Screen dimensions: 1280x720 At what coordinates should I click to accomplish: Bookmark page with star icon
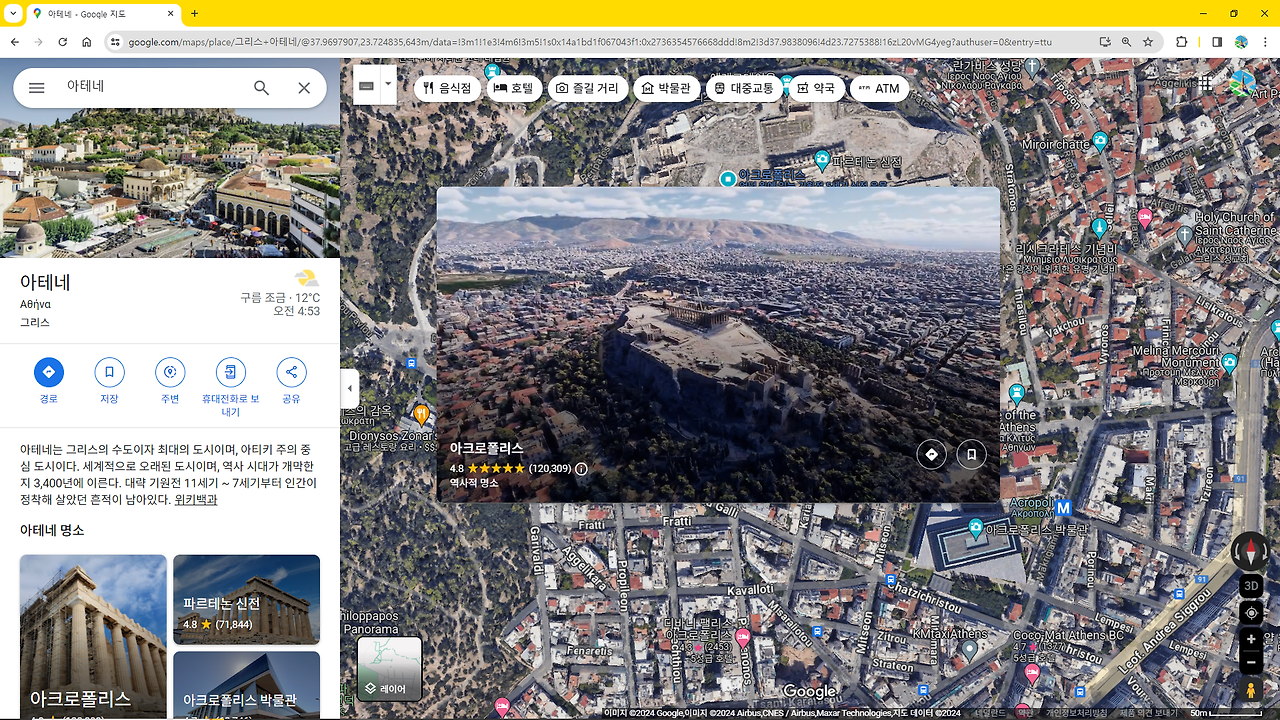[x=1149, y=42]
